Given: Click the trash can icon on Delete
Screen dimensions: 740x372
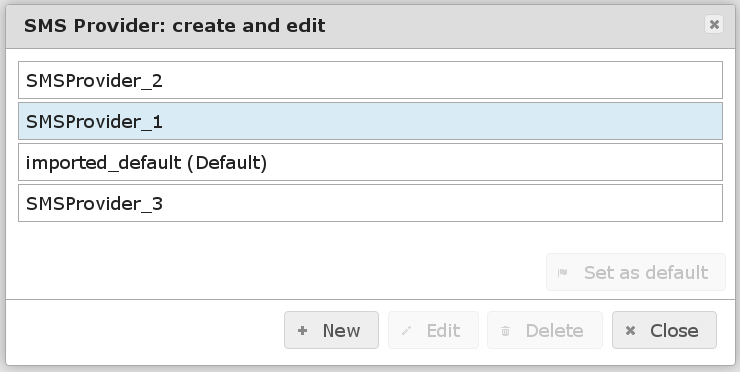Looking at the screenshot, I should pos(505,331).
